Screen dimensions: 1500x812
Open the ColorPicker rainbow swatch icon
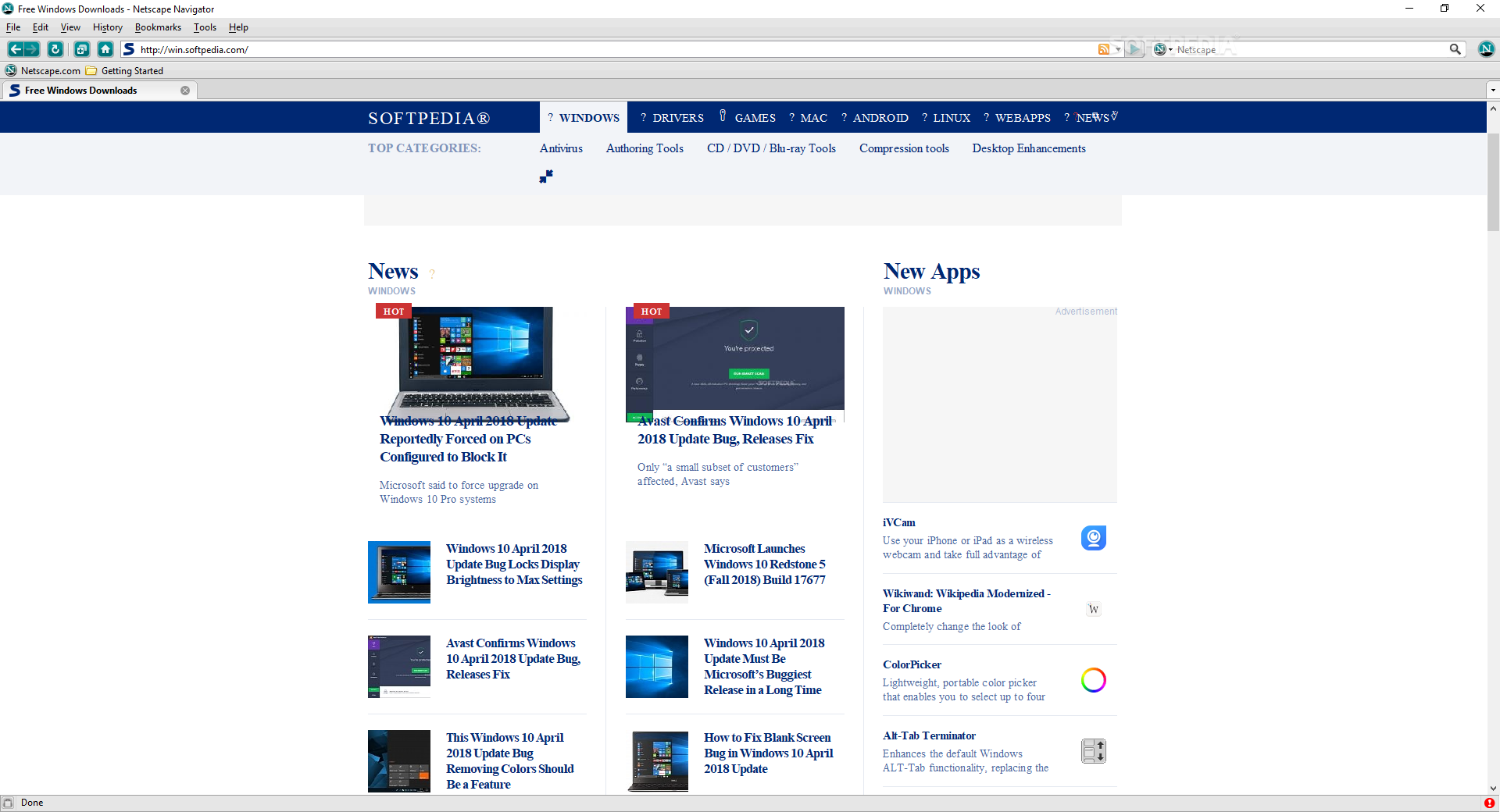tap(1092, 679)
